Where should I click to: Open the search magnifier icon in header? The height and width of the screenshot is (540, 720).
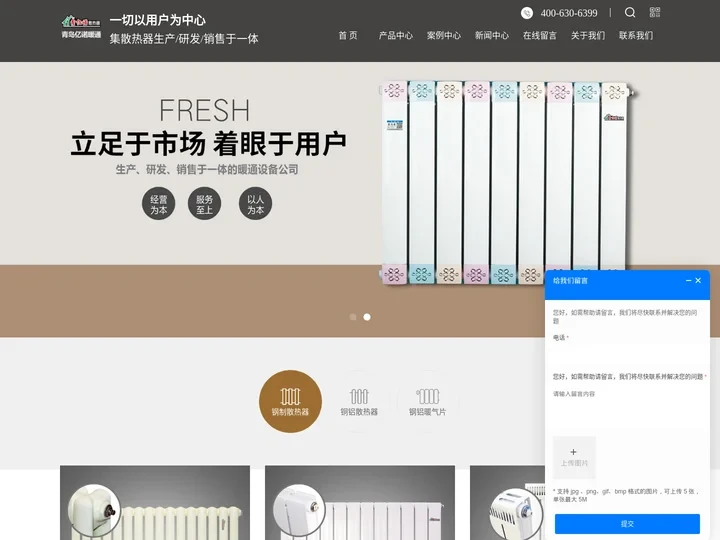(x=630, y=12)
